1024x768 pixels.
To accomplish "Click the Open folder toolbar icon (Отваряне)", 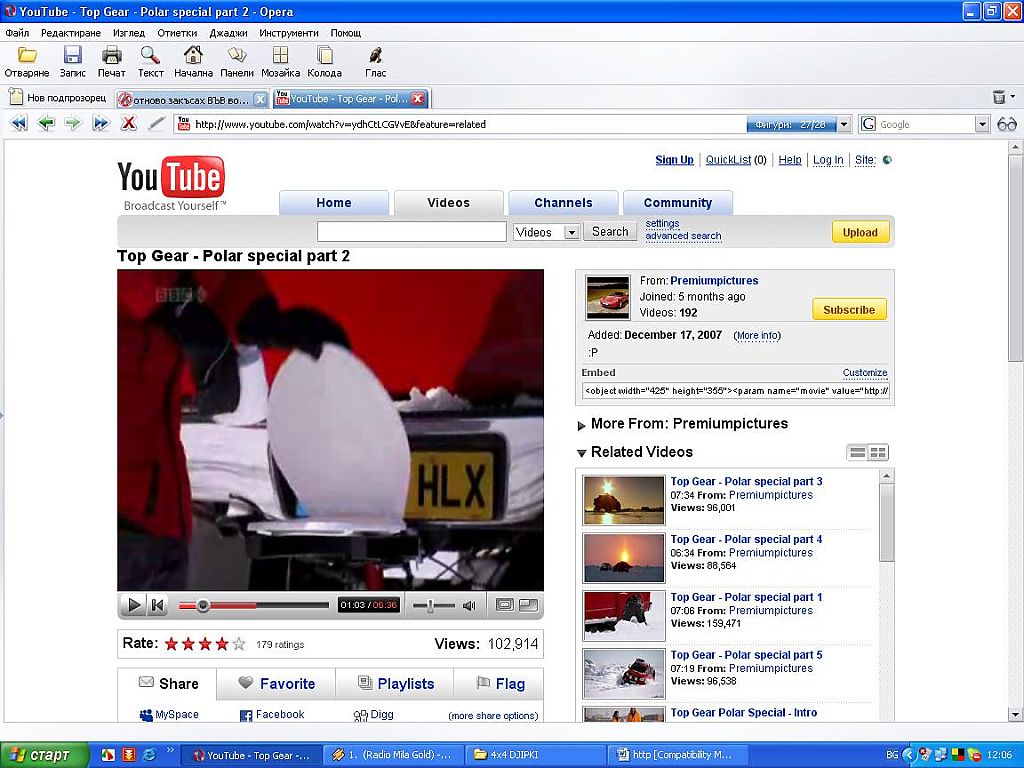I will click(27, 56).
